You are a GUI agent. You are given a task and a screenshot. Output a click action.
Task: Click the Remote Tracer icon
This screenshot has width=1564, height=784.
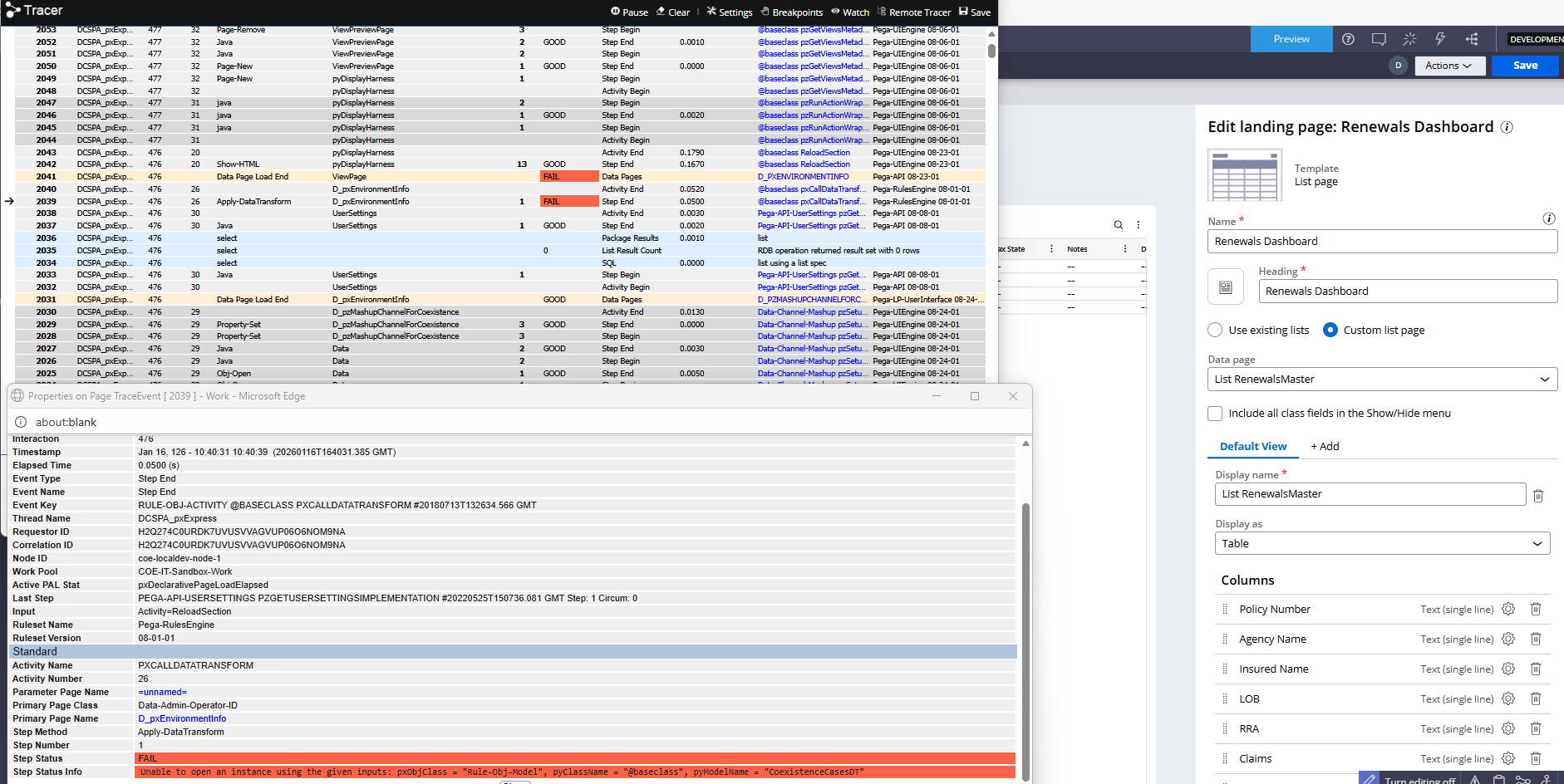882,12
